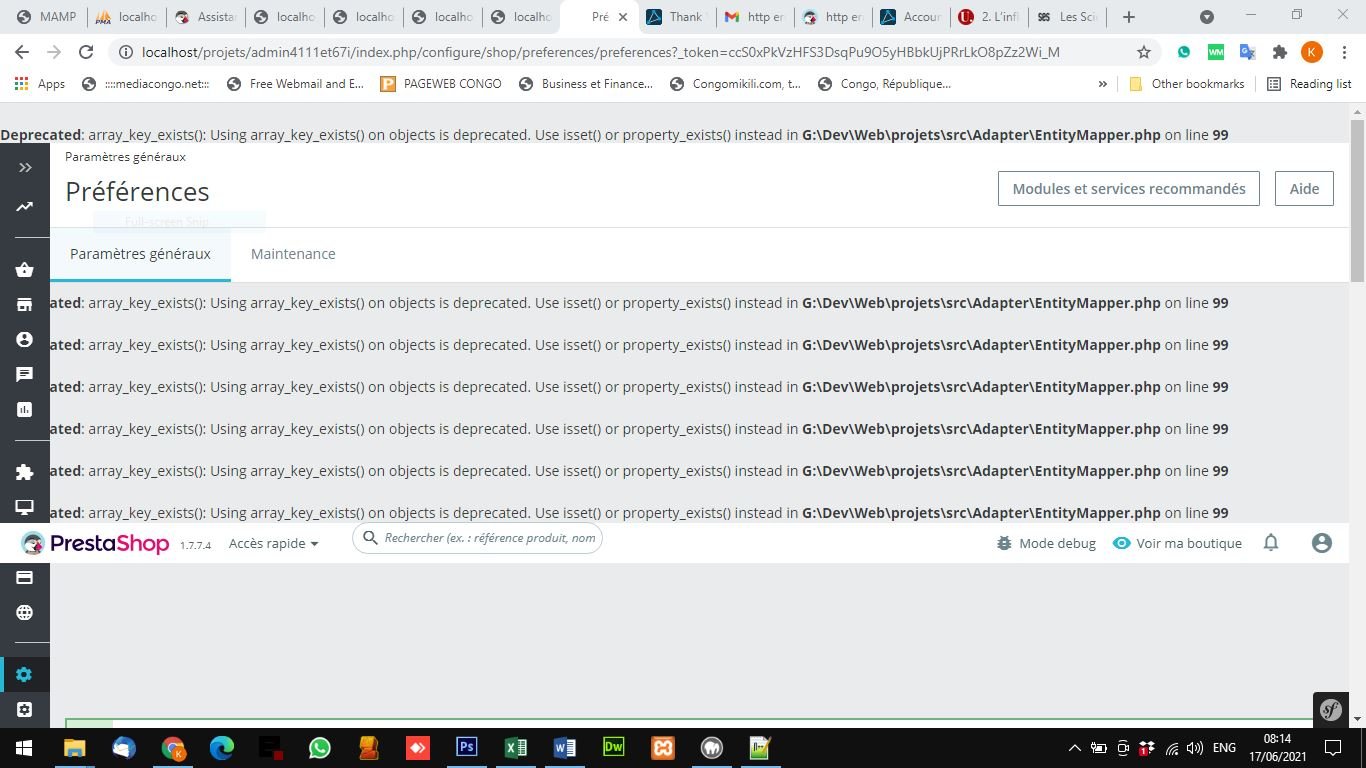Expand hidden bookmarks chevron
Screen dimensions: 1366x768
(1103, 84)
